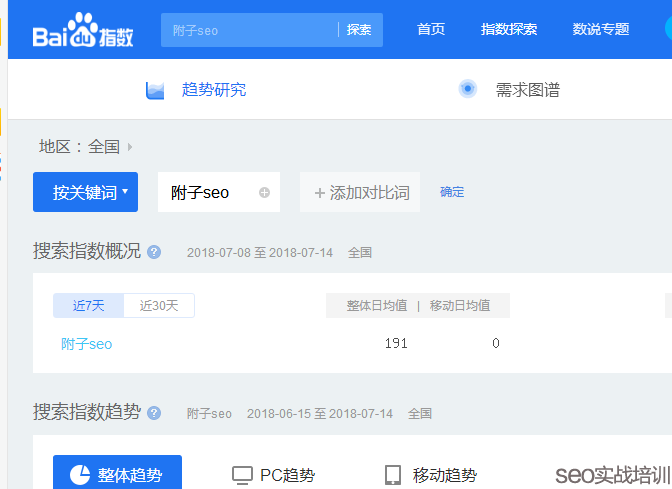Click the tablet icon for 移动趋势
This screenshot has width=672, height=489.
[x=393, y=475]
